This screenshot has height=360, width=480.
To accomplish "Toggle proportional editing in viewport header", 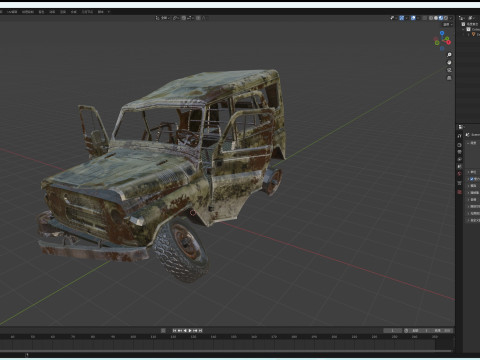I will 198,18.
